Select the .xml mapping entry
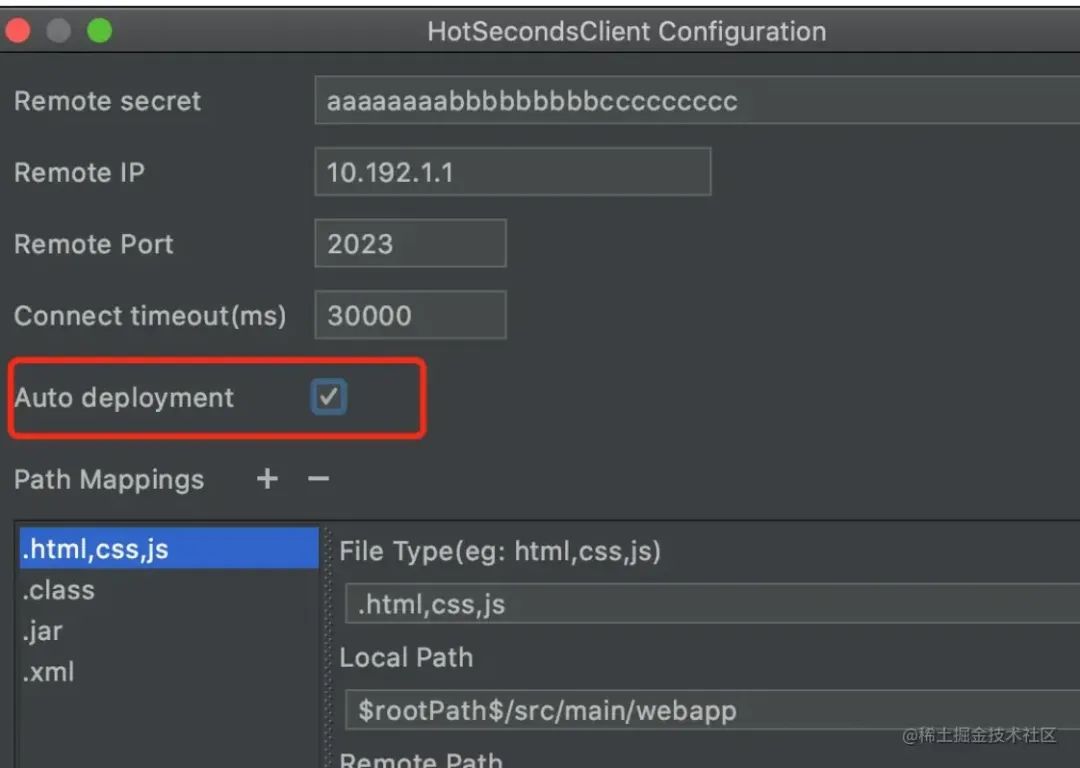The width and height of the screenshot is (1080, 768). tap(169, 672)
